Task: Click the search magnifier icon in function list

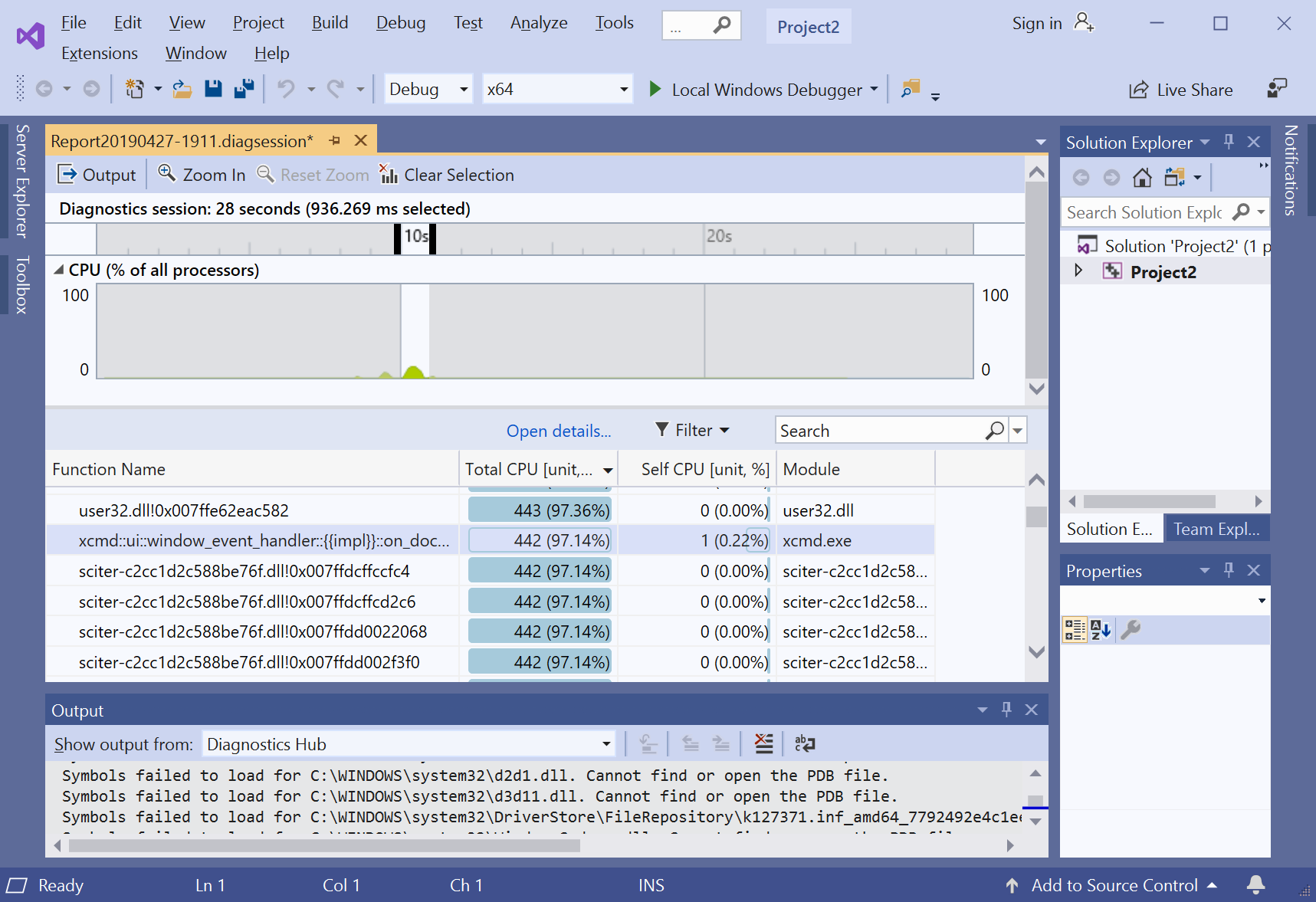Action: click(995, 431)
